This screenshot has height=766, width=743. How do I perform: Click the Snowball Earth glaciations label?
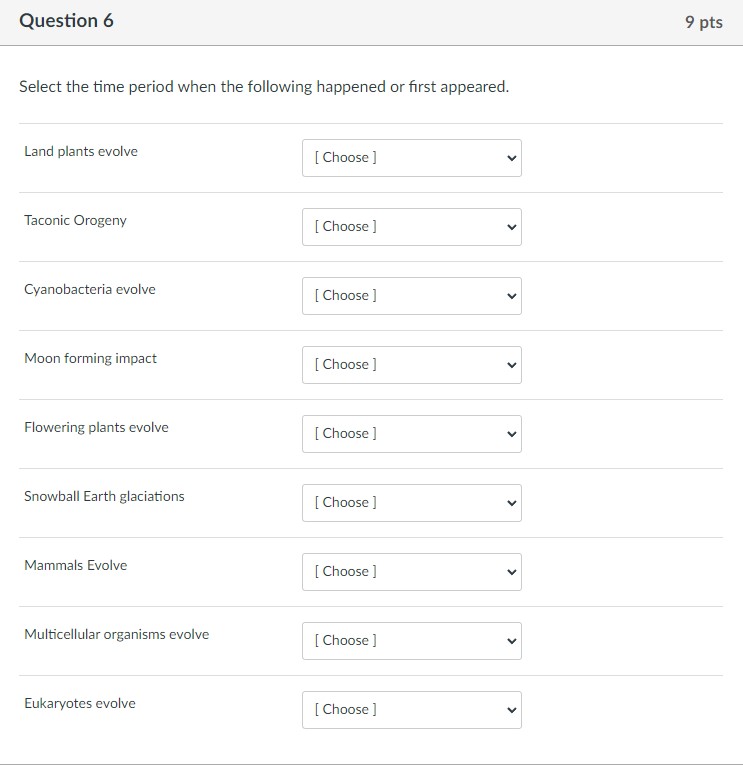tap(105, 497)
